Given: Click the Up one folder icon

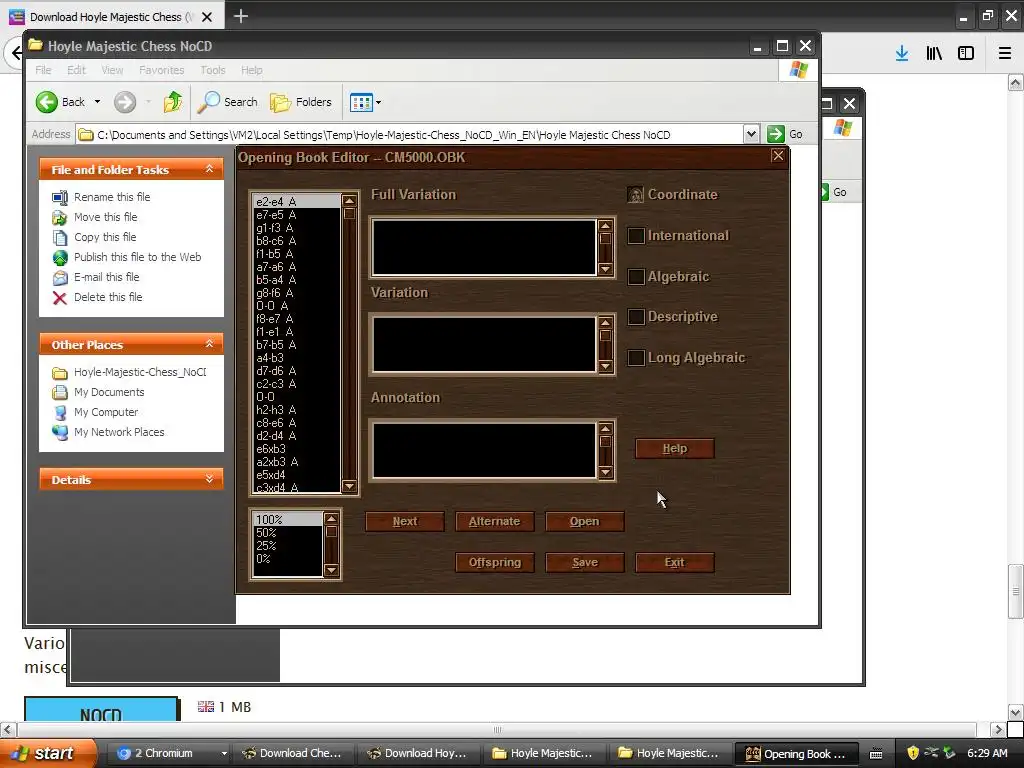Looking at the screenshot, I should tap(172, 102).
